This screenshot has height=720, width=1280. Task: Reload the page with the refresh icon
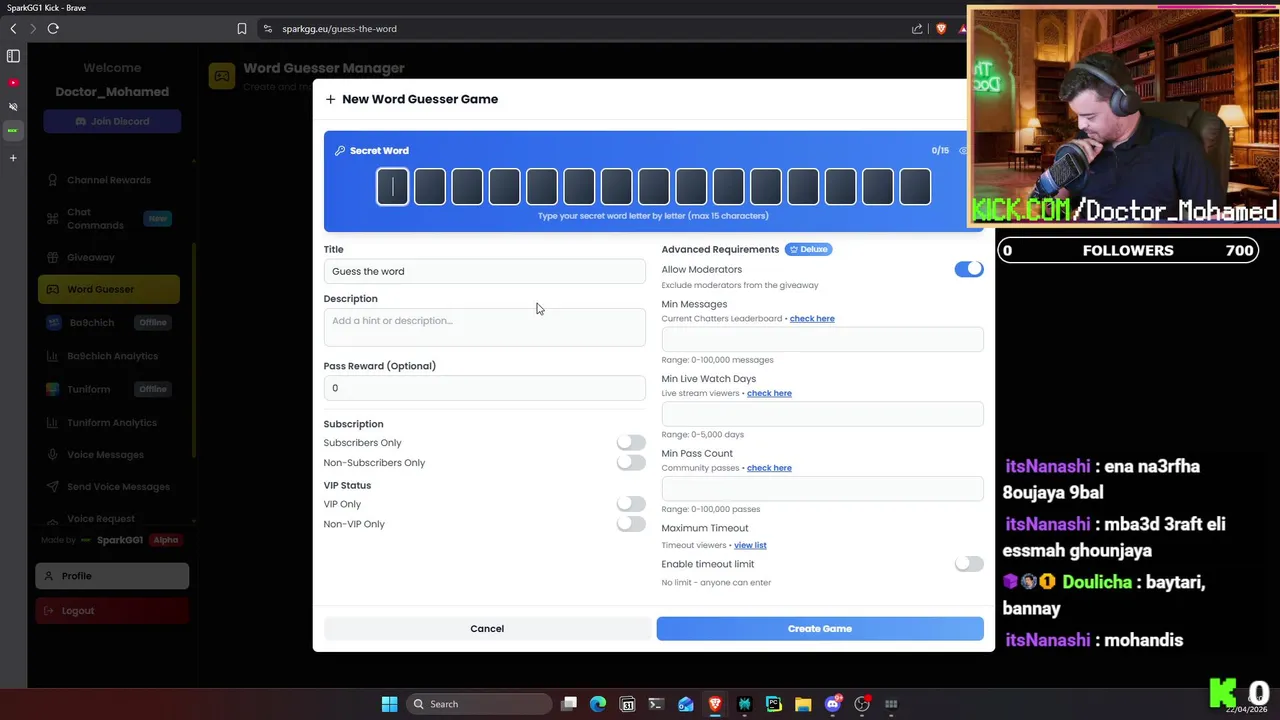click(x=53, y=29)
